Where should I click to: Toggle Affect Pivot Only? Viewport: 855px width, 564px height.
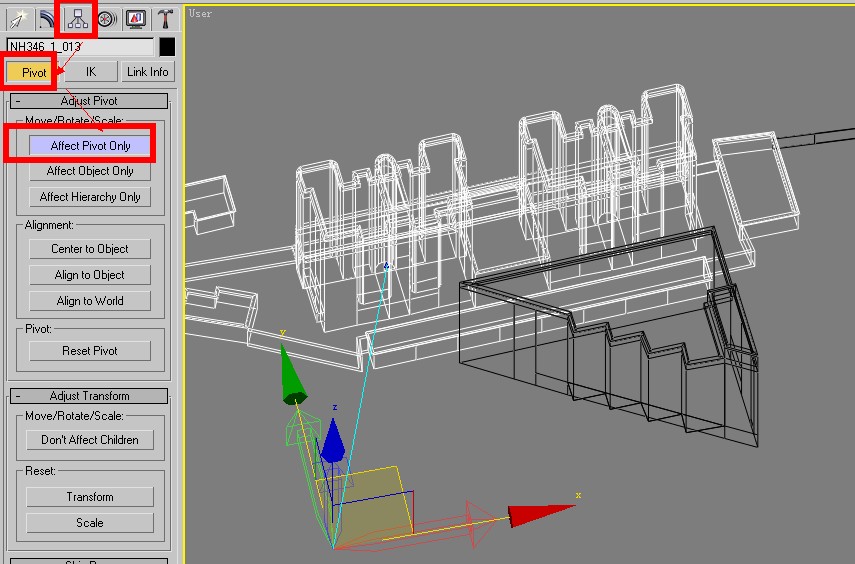(90, 146)
